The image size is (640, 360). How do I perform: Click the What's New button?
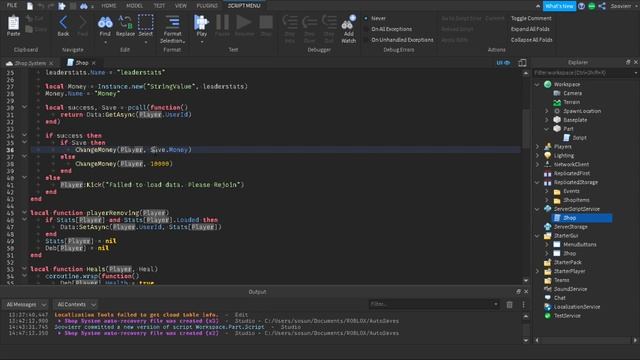click(559, 6)
